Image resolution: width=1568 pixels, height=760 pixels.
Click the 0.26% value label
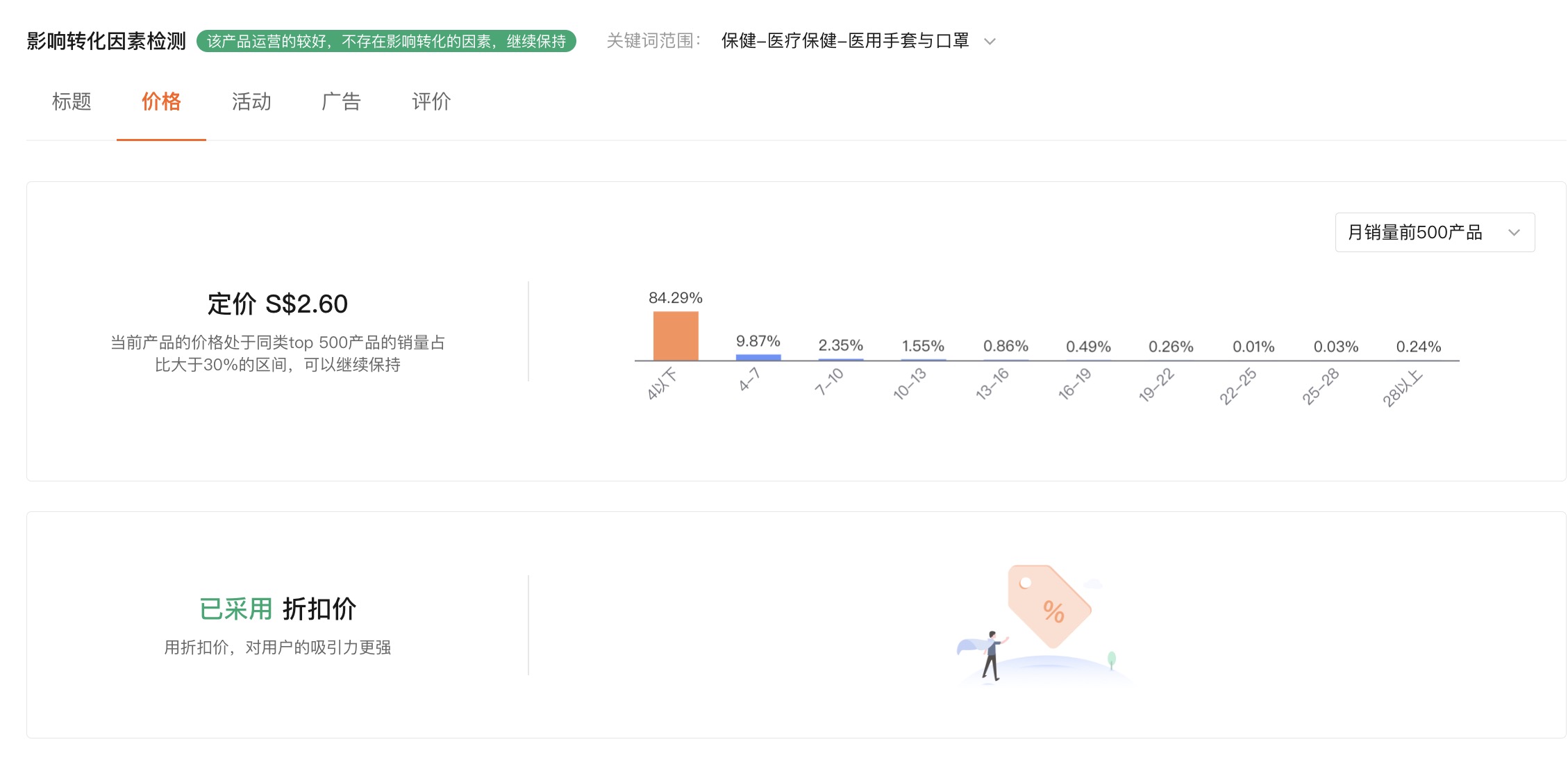click(x=1171, y=347)
